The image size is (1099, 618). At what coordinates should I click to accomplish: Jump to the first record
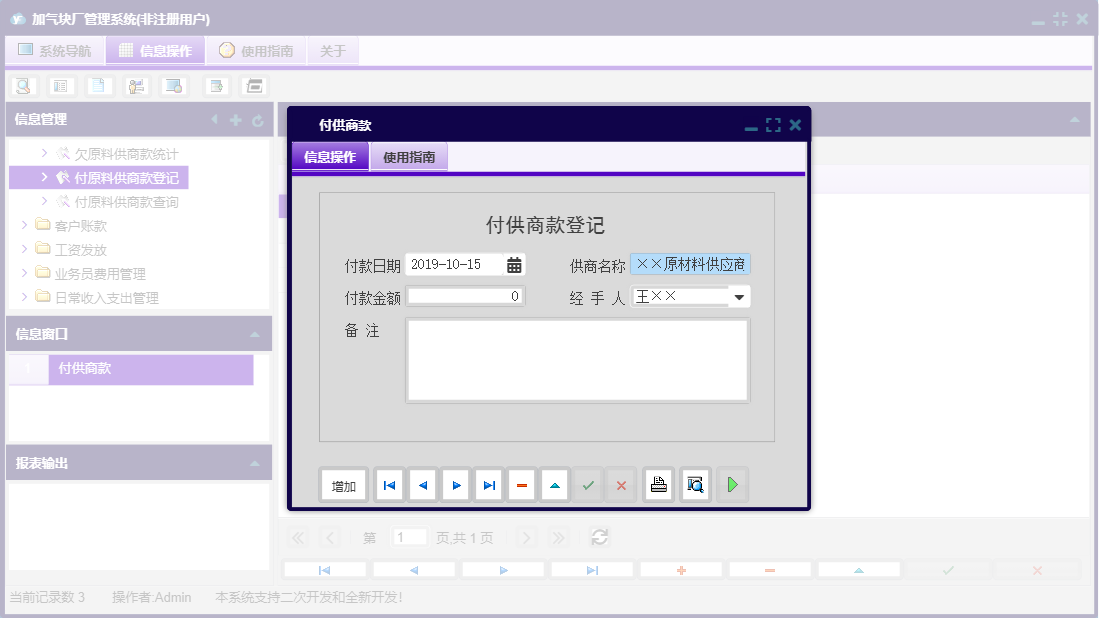[388, 484]
